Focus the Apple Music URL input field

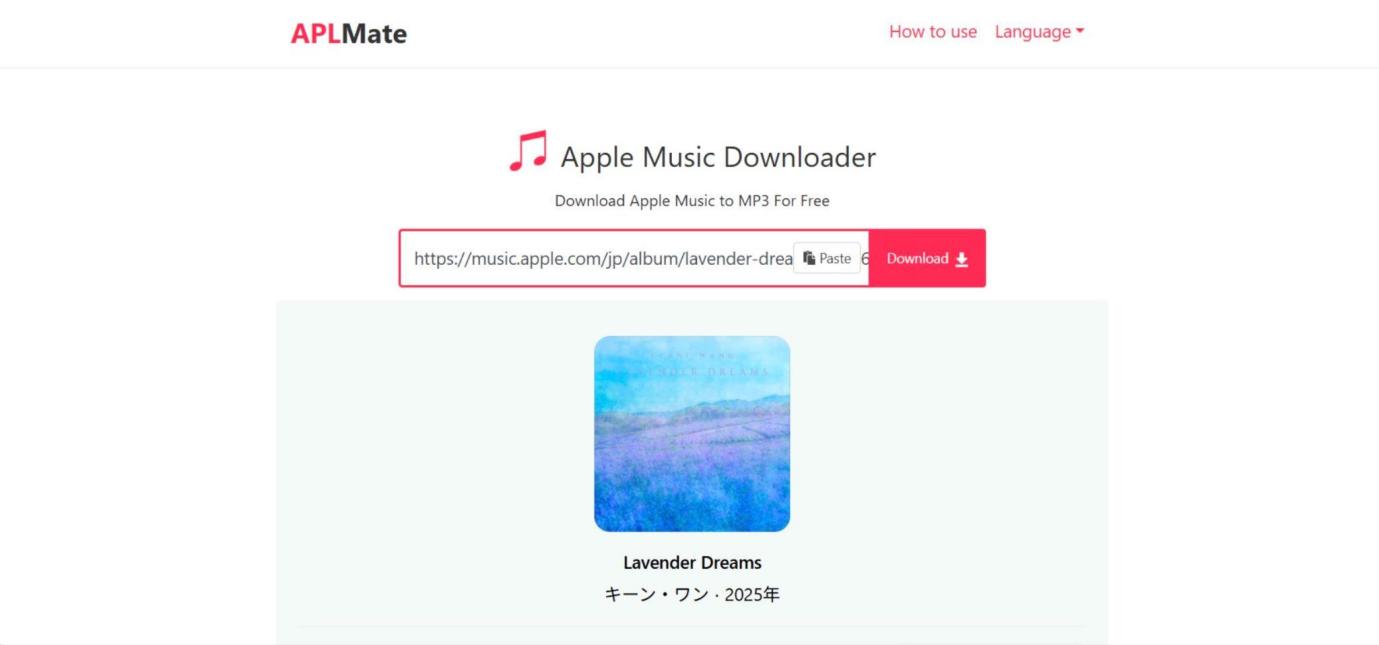click(x=634, y=258)
